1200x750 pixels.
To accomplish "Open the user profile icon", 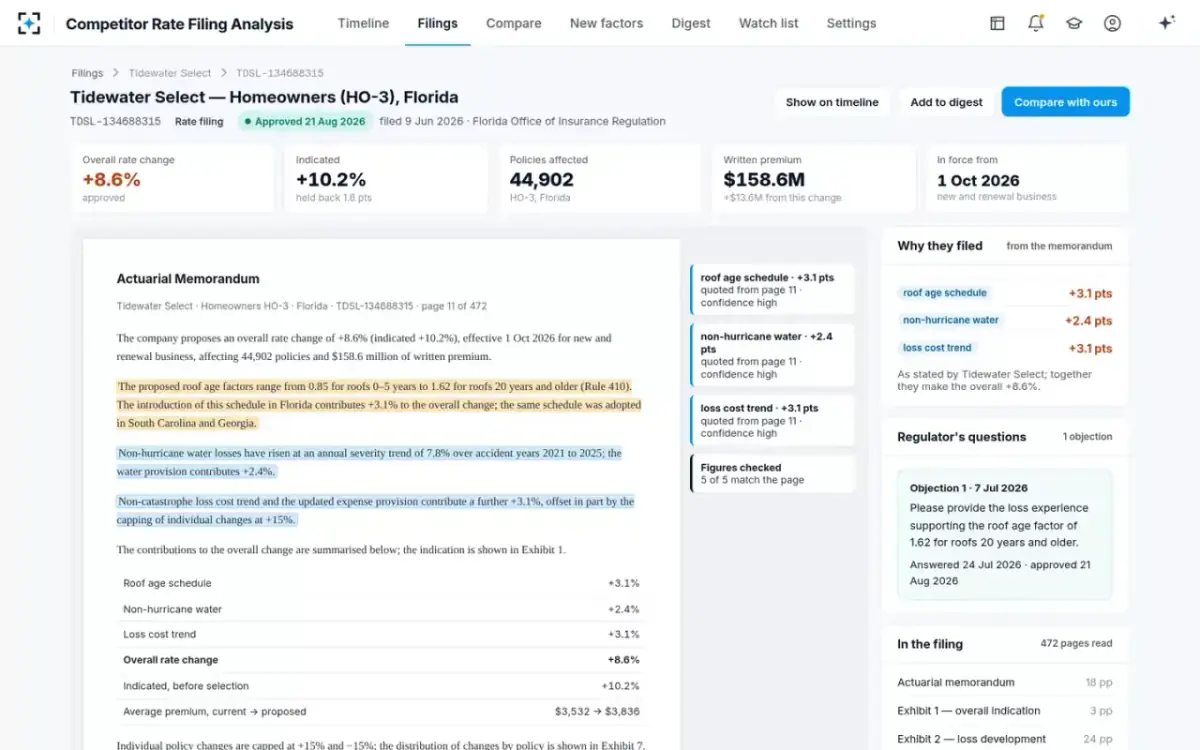I will pos(1112,23).
